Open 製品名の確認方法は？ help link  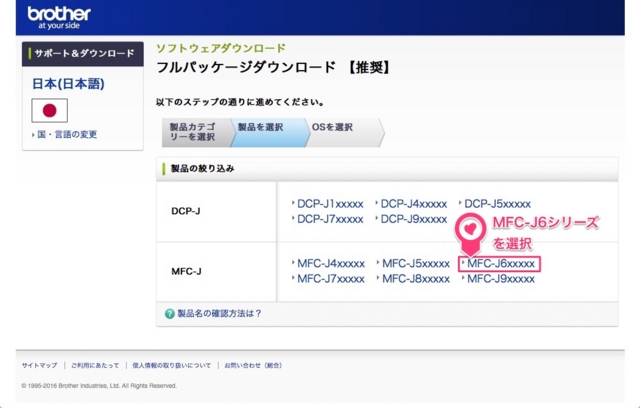click(219, 314)
